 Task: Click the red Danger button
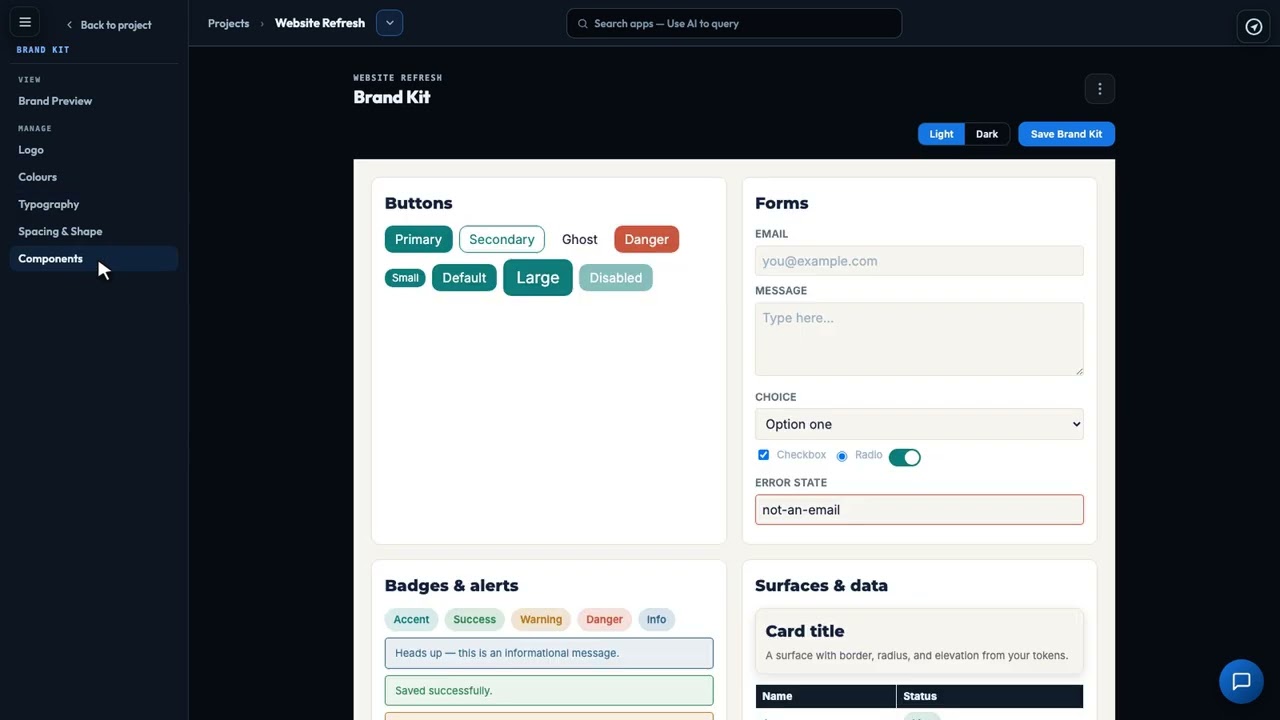[x=646, y=239]
